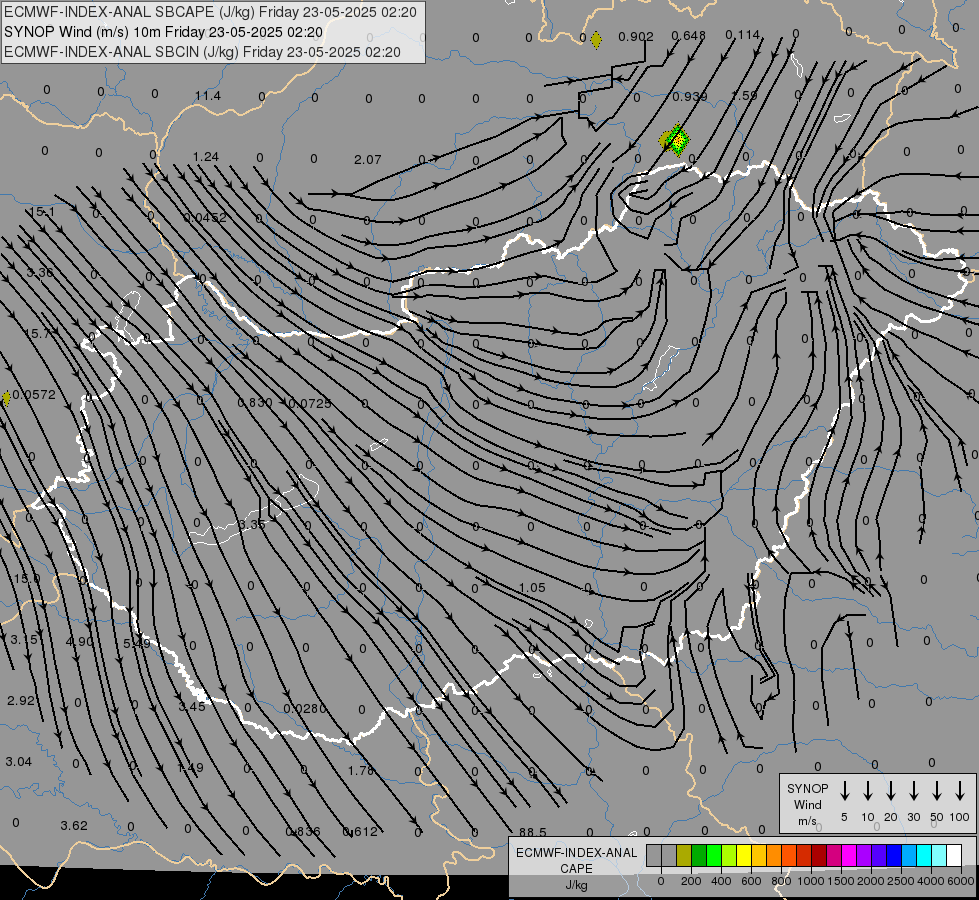Viewport: 979px width, 900px height.
Task: Click the map value 2.92
Action: [21, 701]
